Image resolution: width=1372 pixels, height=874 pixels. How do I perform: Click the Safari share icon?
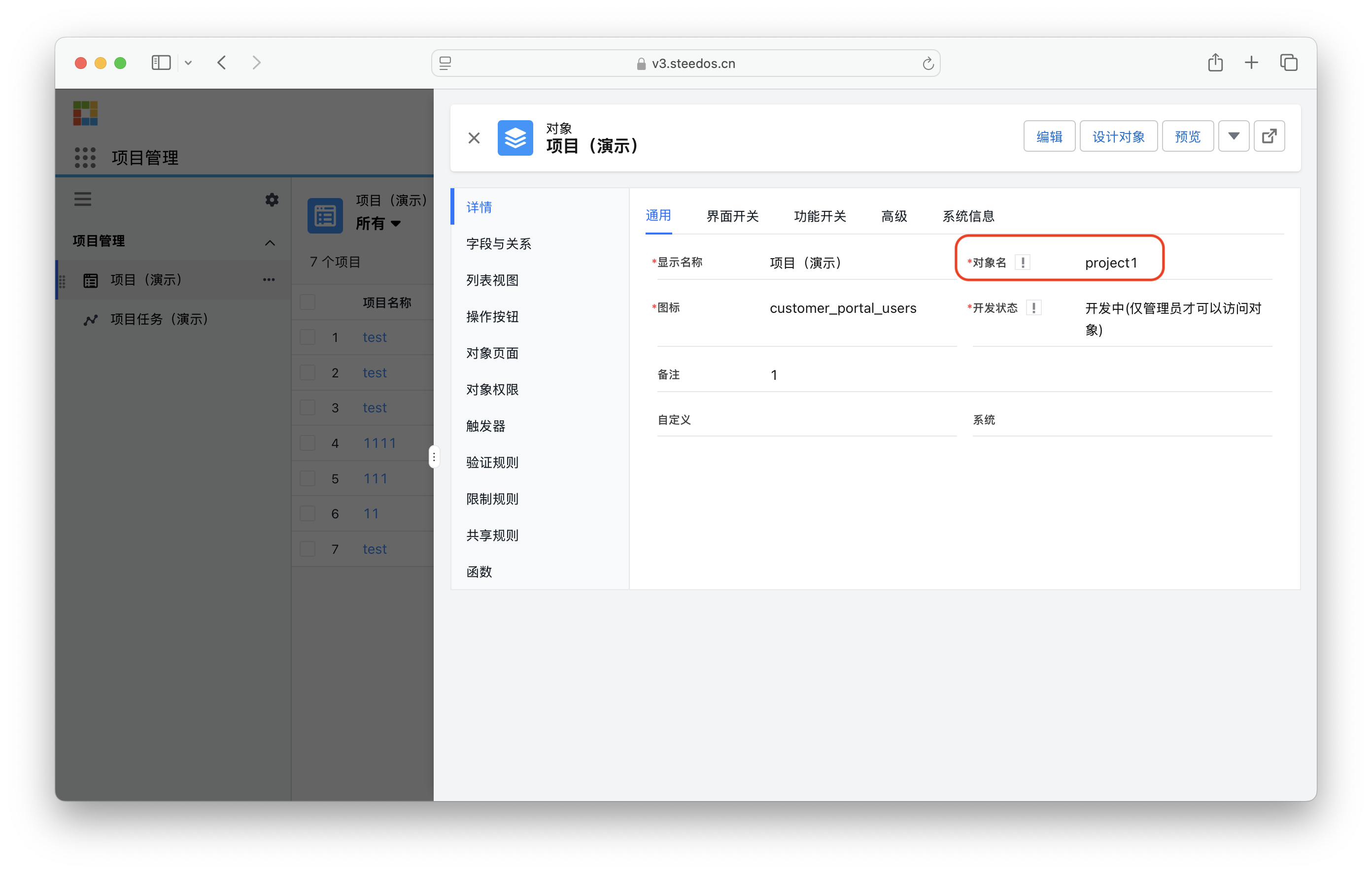[x=1215, y=62]
